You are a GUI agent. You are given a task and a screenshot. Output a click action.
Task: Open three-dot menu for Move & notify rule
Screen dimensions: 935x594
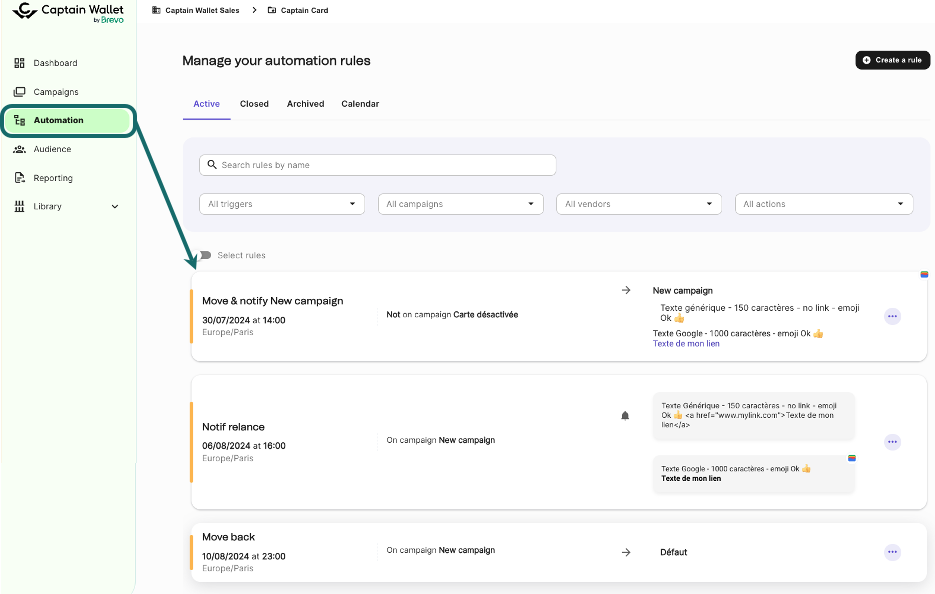[892, 316]
